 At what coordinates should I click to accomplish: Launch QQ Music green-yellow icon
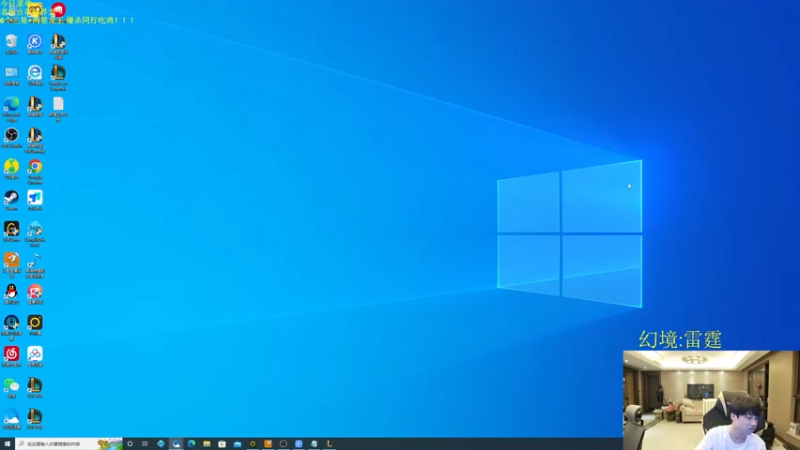tap(11, 169)
